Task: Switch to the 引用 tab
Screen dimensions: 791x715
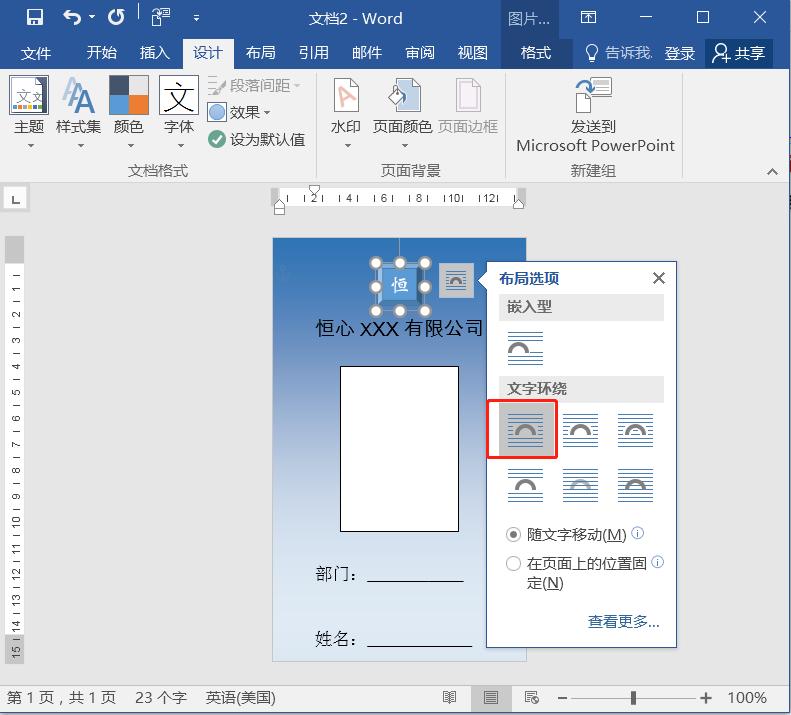Action: tap(313, 52)
